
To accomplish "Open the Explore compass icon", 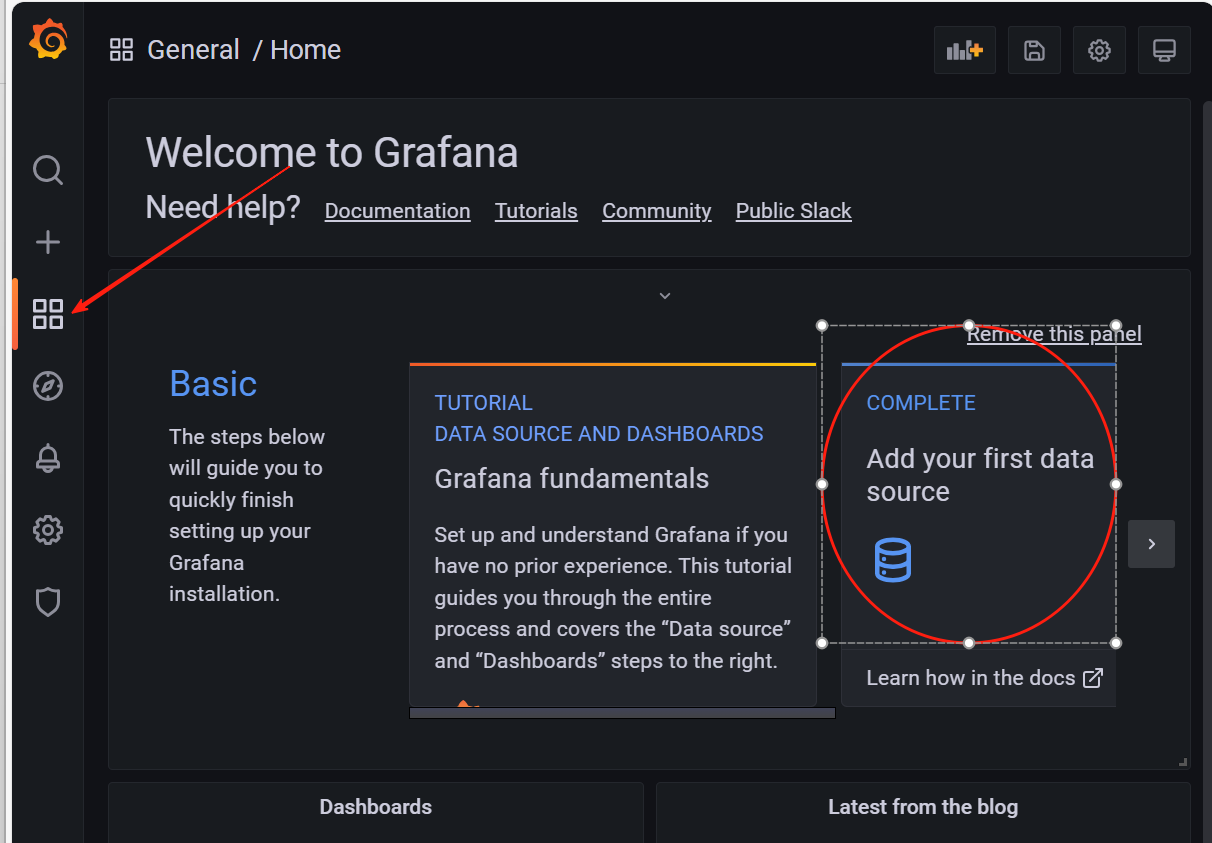I will 48,386.
